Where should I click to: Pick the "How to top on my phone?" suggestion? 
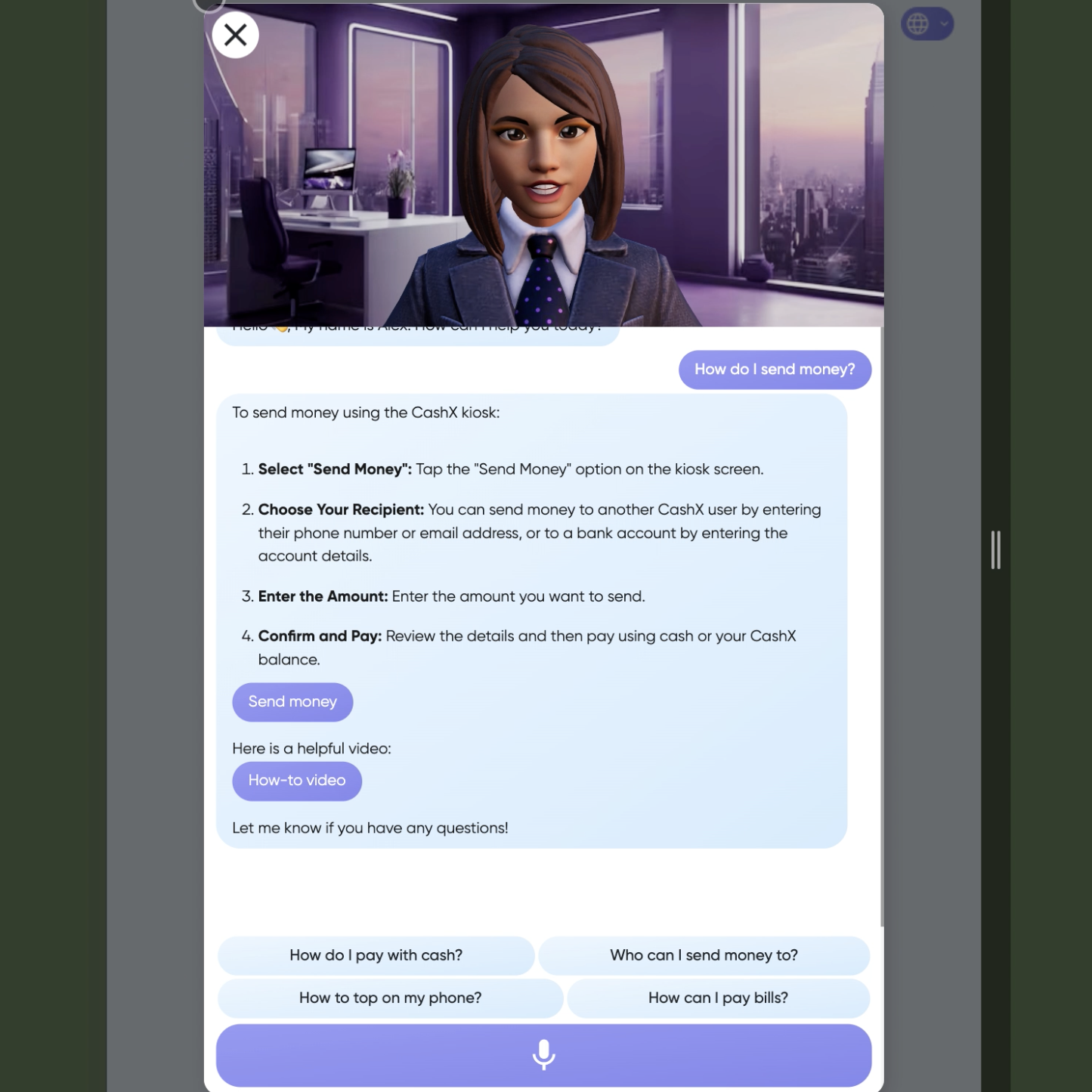pyautogui.click(x=390, y=998)
